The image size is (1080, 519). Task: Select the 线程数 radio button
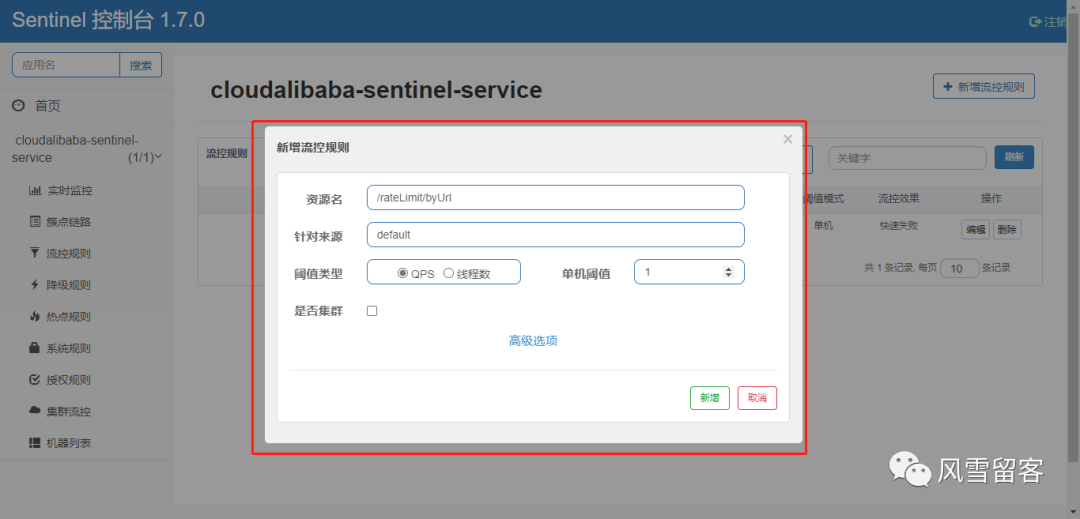(x=448, y=273)
